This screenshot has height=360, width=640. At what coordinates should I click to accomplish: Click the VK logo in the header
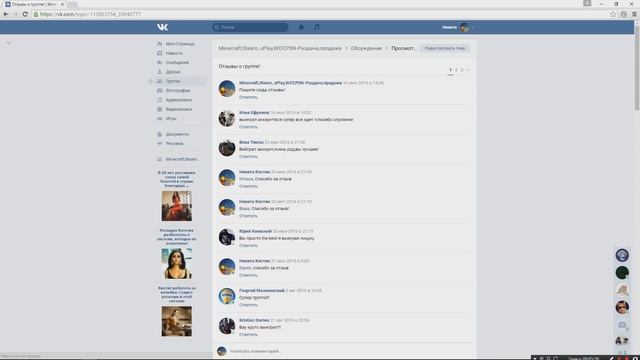(x=162, y=27)
